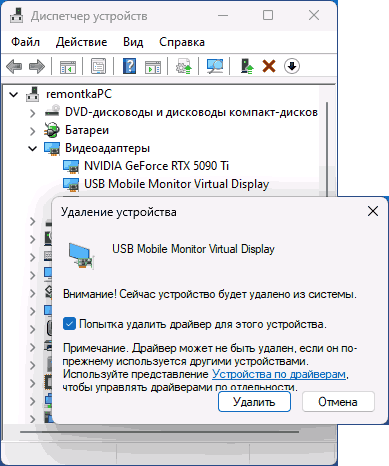Click USB Mobile Monitor tree adapter icon

click(x=71, y=184)
